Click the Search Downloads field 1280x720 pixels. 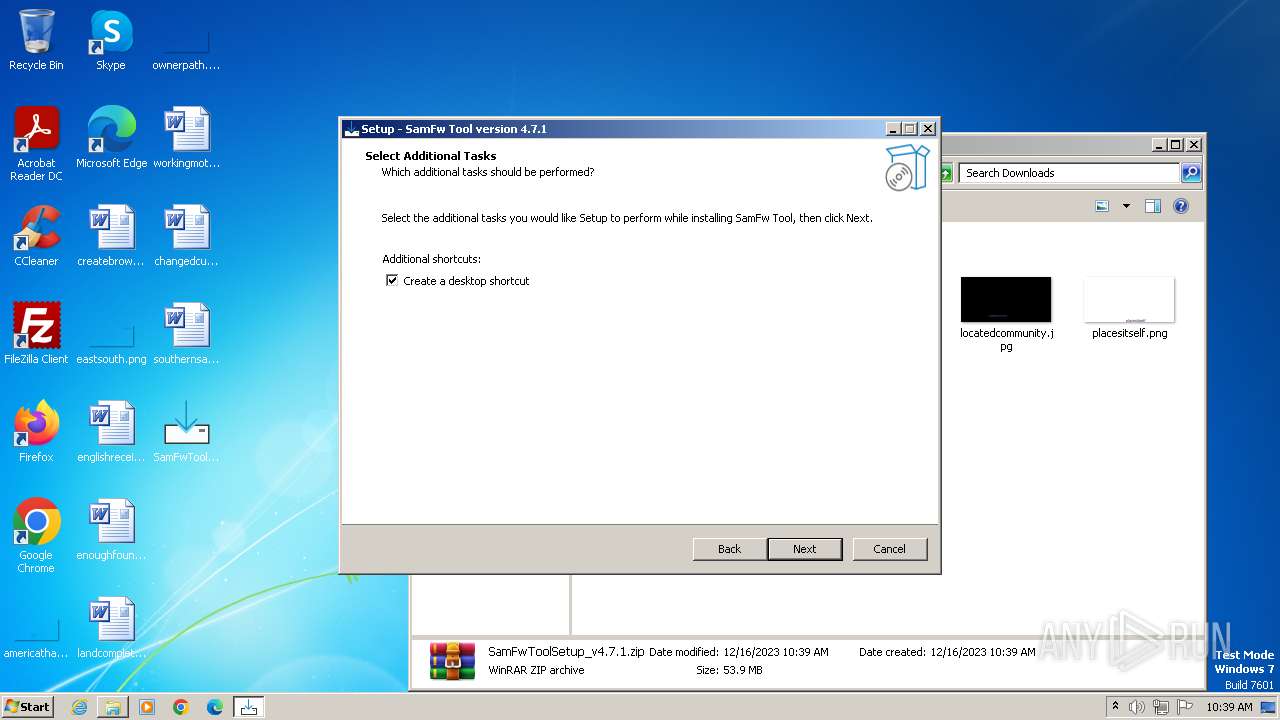point(1070,173)
